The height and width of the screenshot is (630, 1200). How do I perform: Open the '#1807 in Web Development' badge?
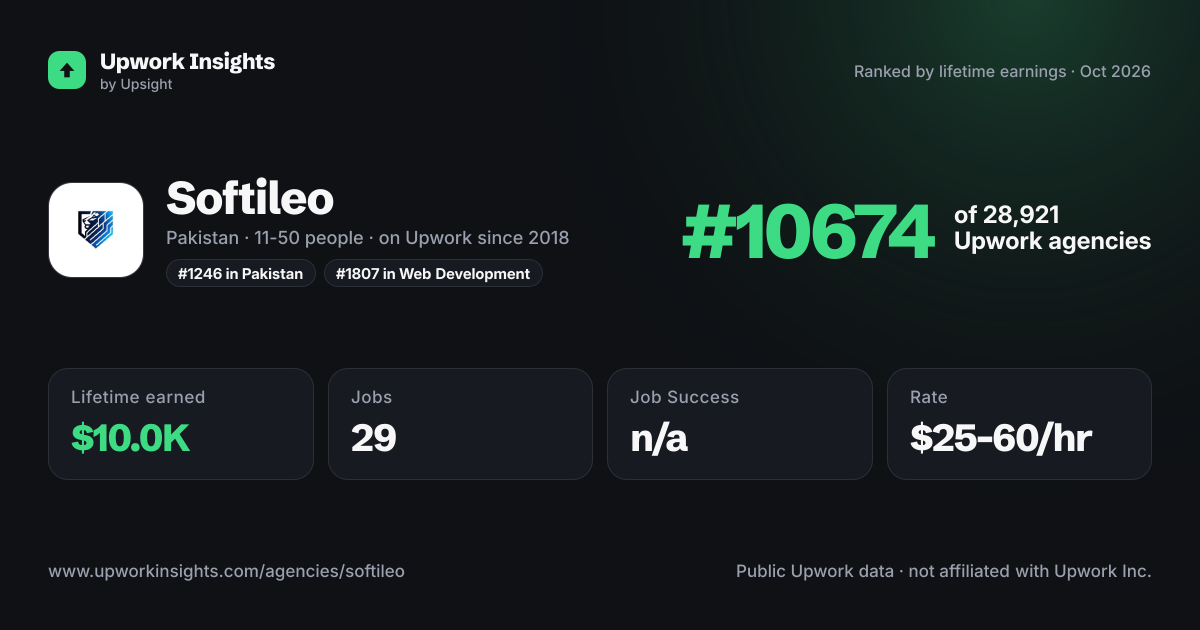pyautogui.click(x=433, y=273)
